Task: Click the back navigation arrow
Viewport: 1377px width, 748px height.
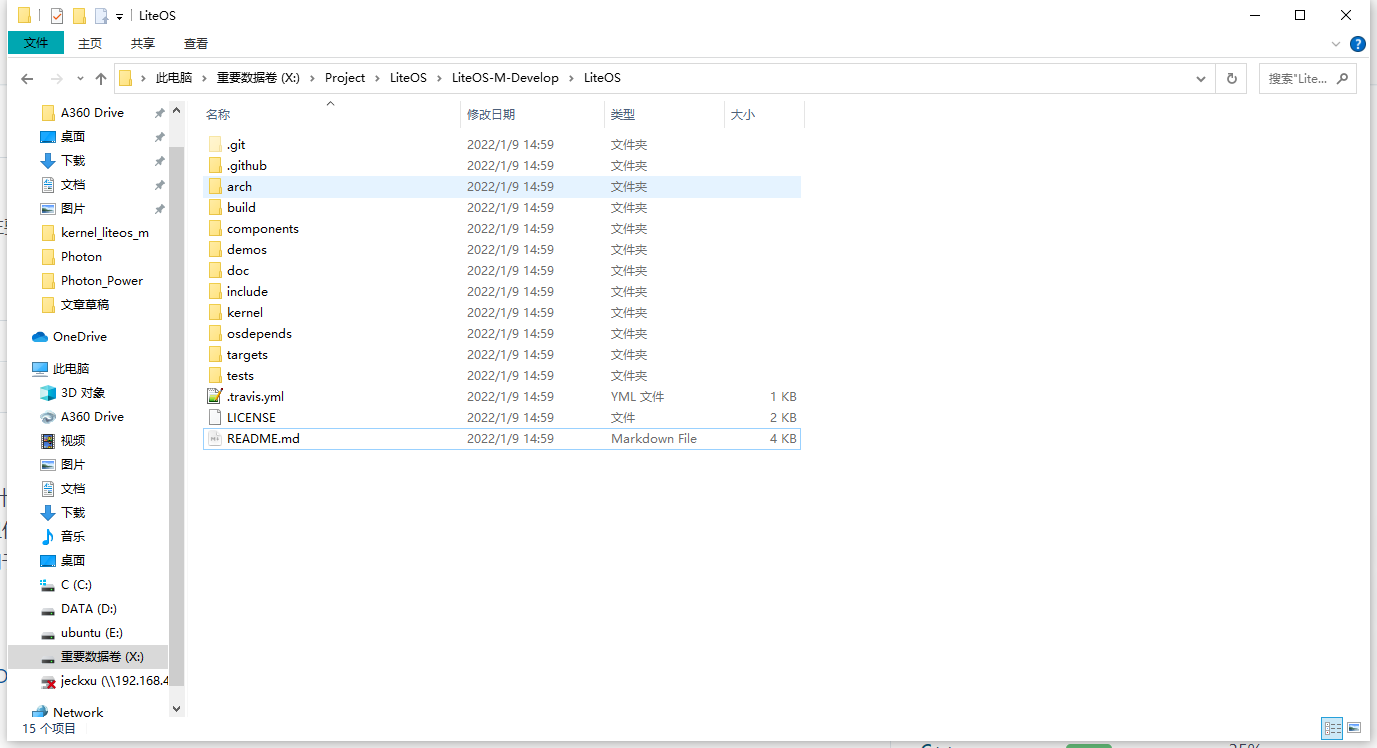Action: 28,78
